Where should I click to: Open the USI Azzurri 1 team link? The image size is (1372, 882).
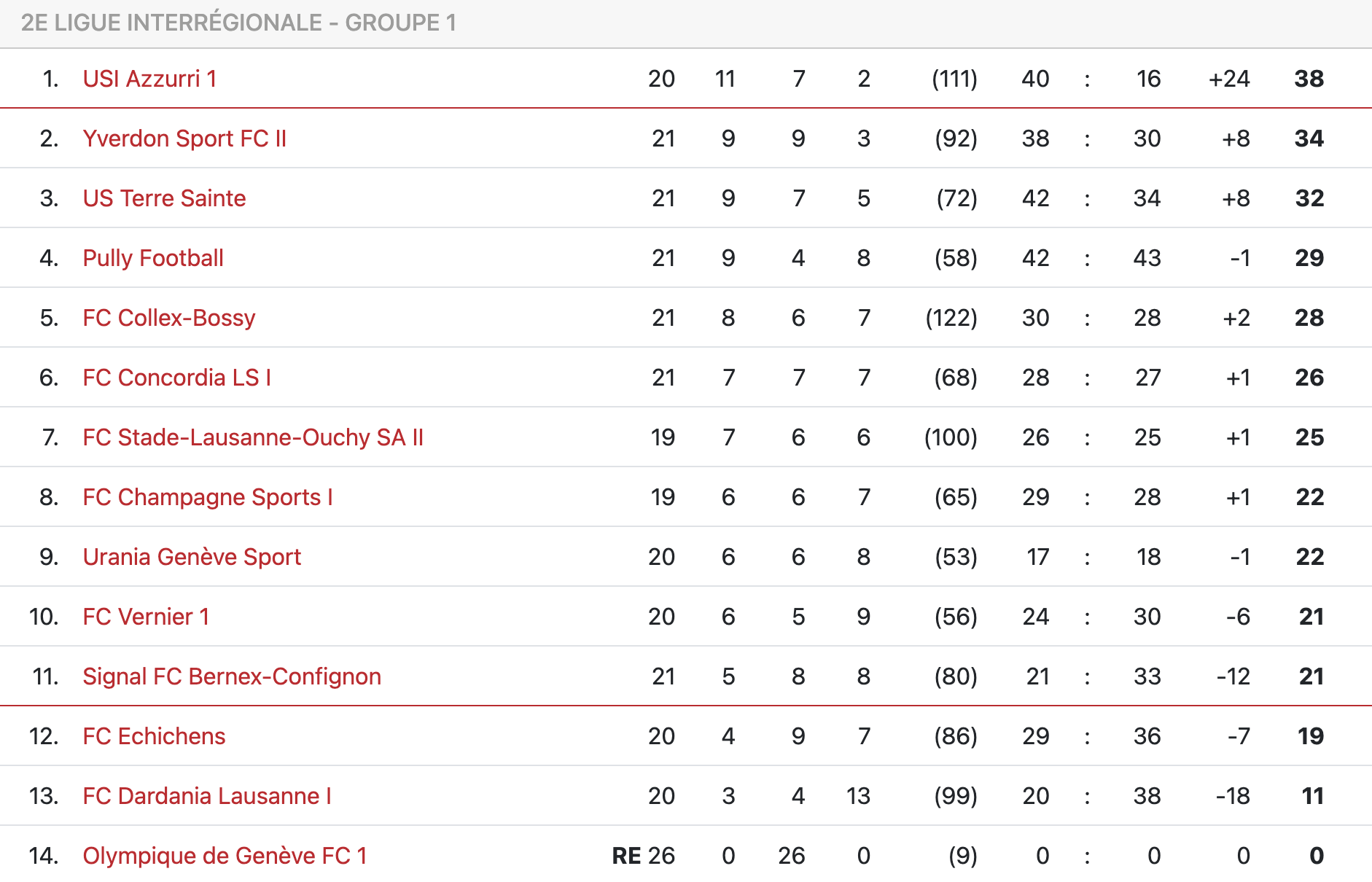tap(149, 79)
